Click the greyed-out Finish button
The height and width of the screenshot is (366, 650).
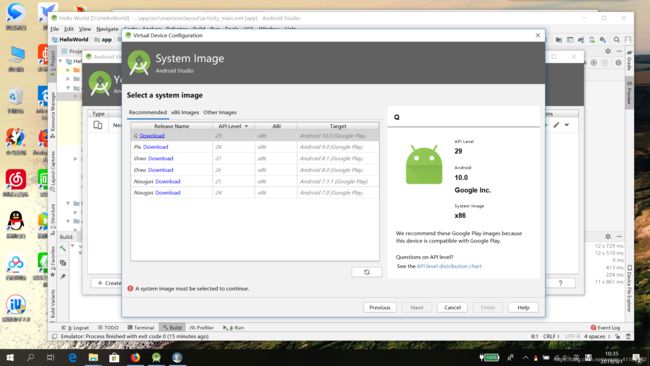pos(488,308)
